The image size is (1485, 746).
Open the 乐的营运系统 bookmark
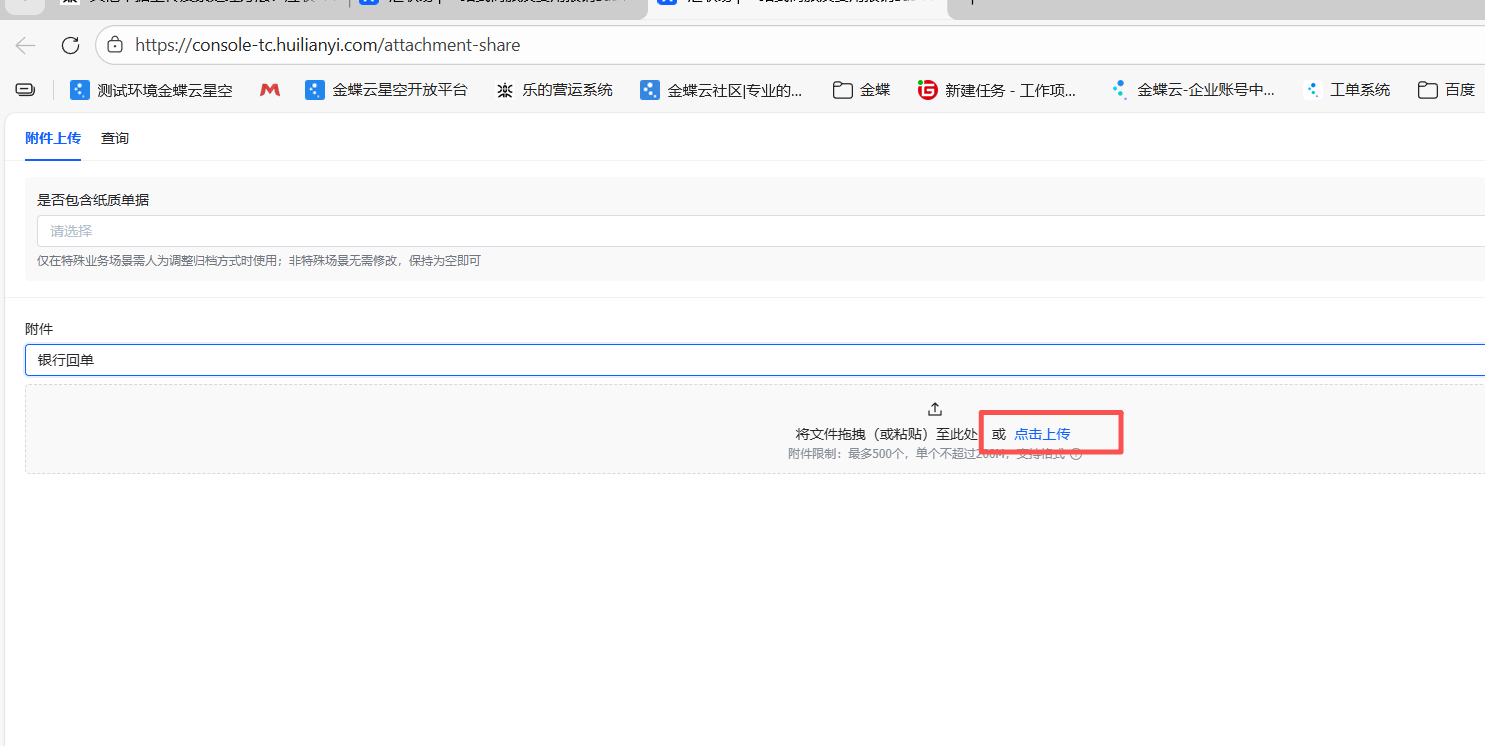(x=554, y=90)
